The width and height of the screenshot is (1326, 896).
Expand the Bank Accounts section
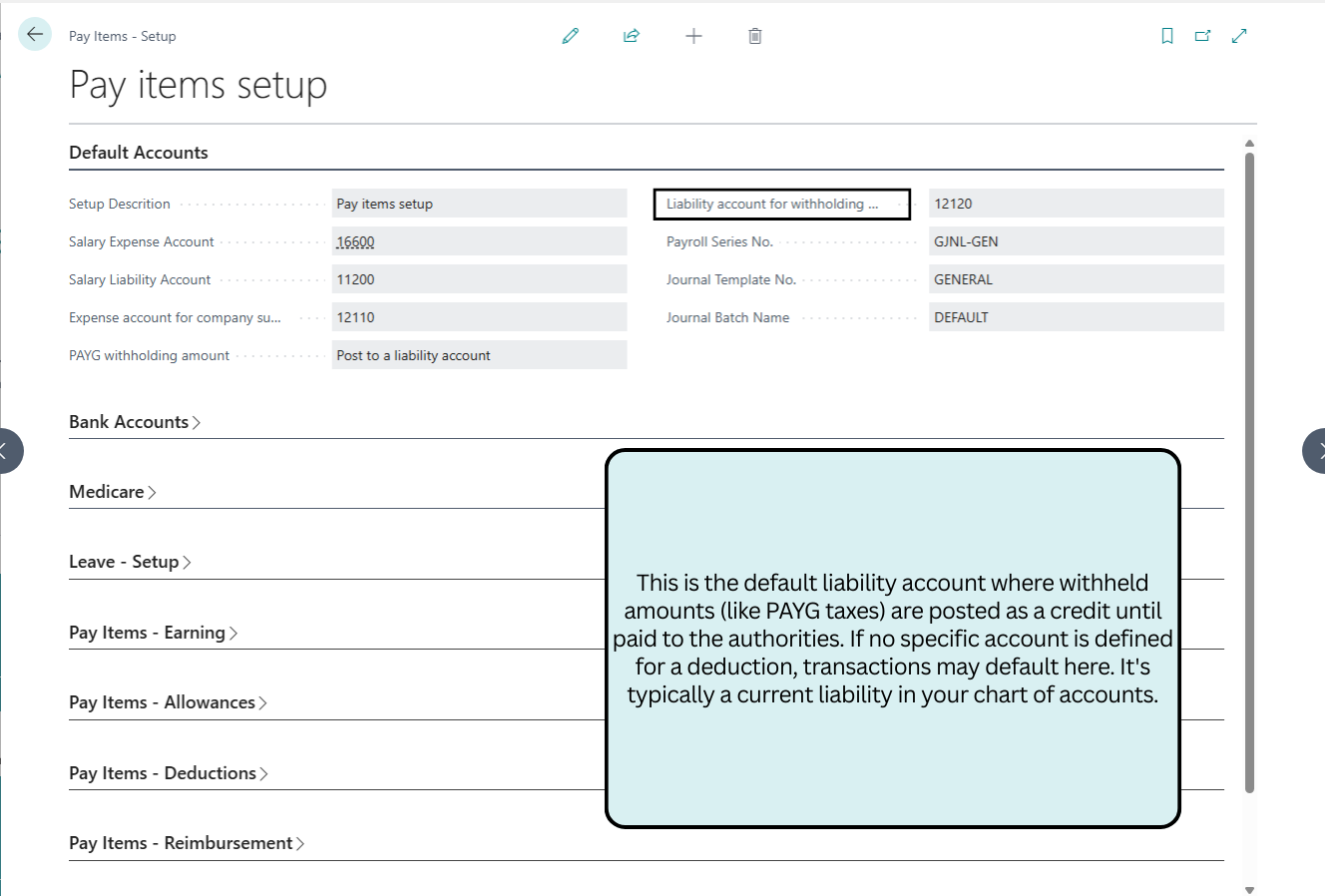click(135, 421)
